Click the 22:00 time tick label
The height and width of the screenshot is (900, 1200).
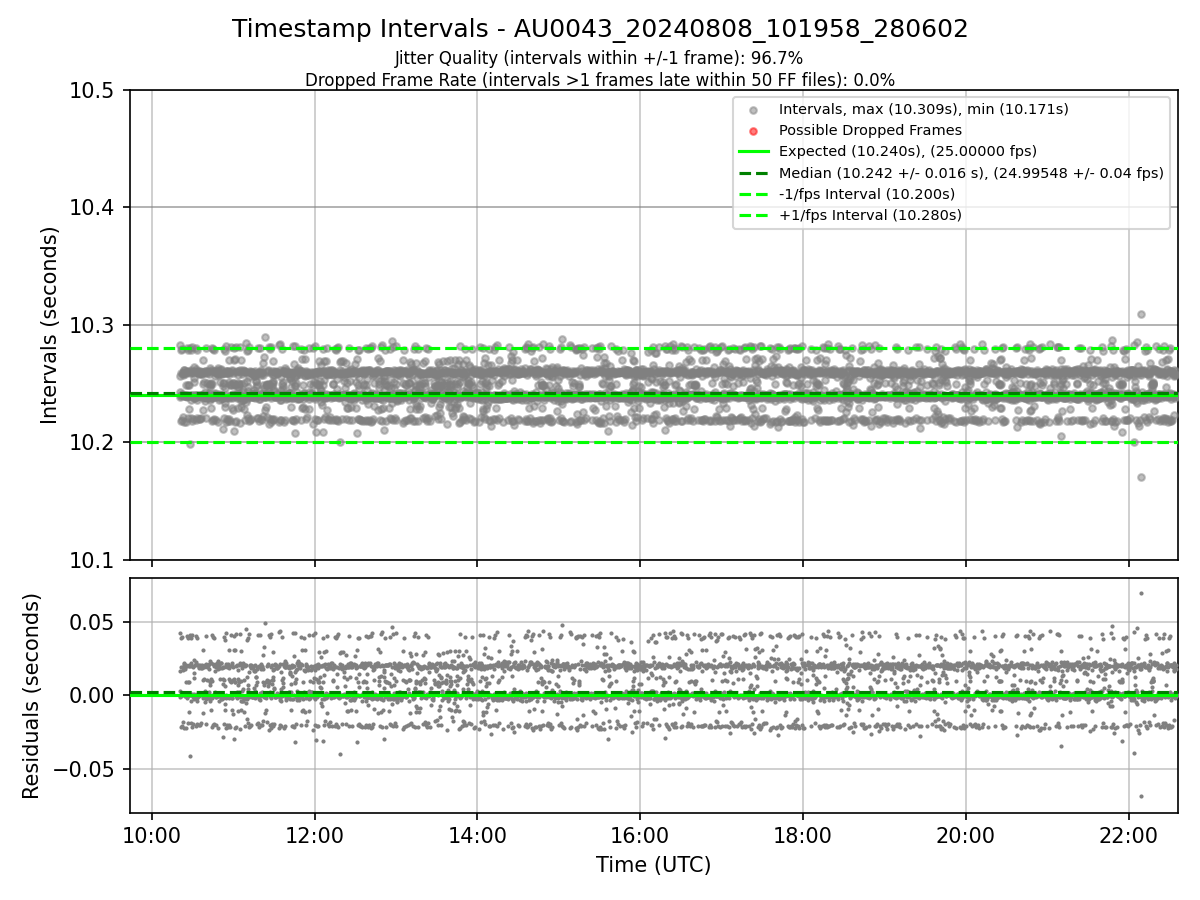pyautogui.click(x=1128, y=834)
